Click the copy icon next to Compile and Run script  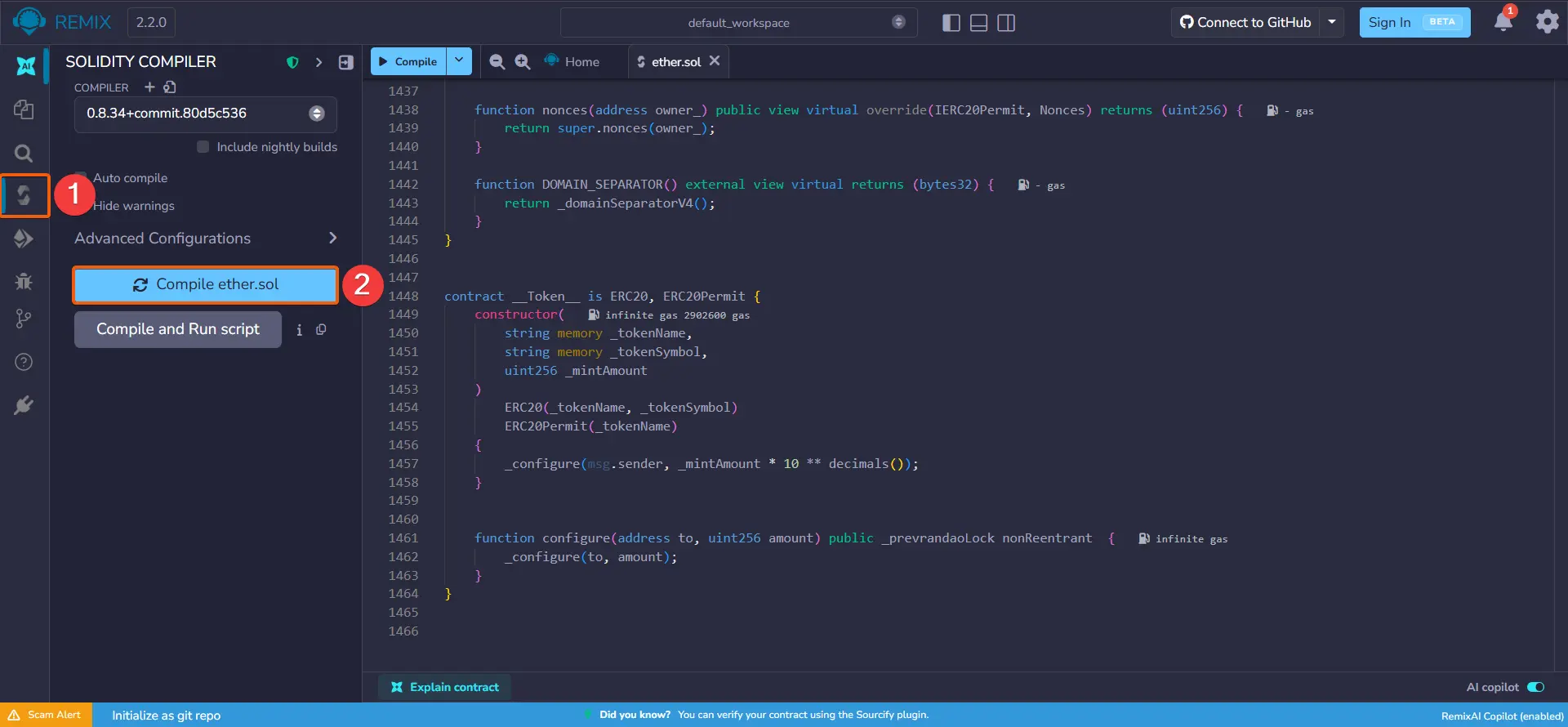321,330
